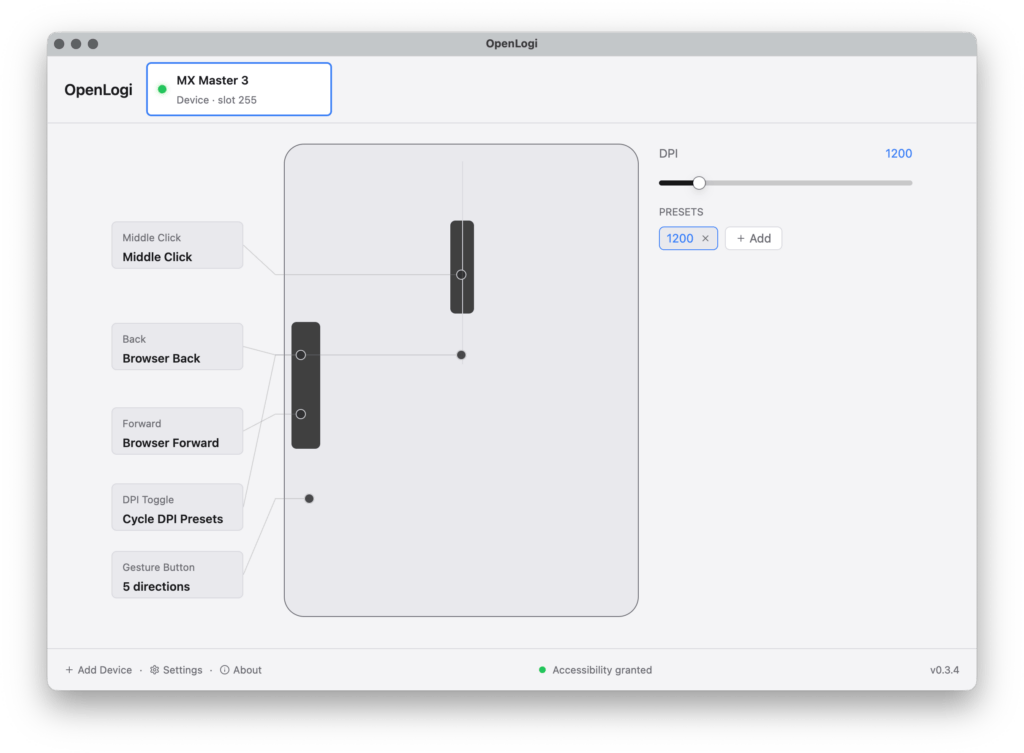Select the DPI toggle dot below scroll wheel
This screenshot has width=1024, height=753.
coord(461,355)
